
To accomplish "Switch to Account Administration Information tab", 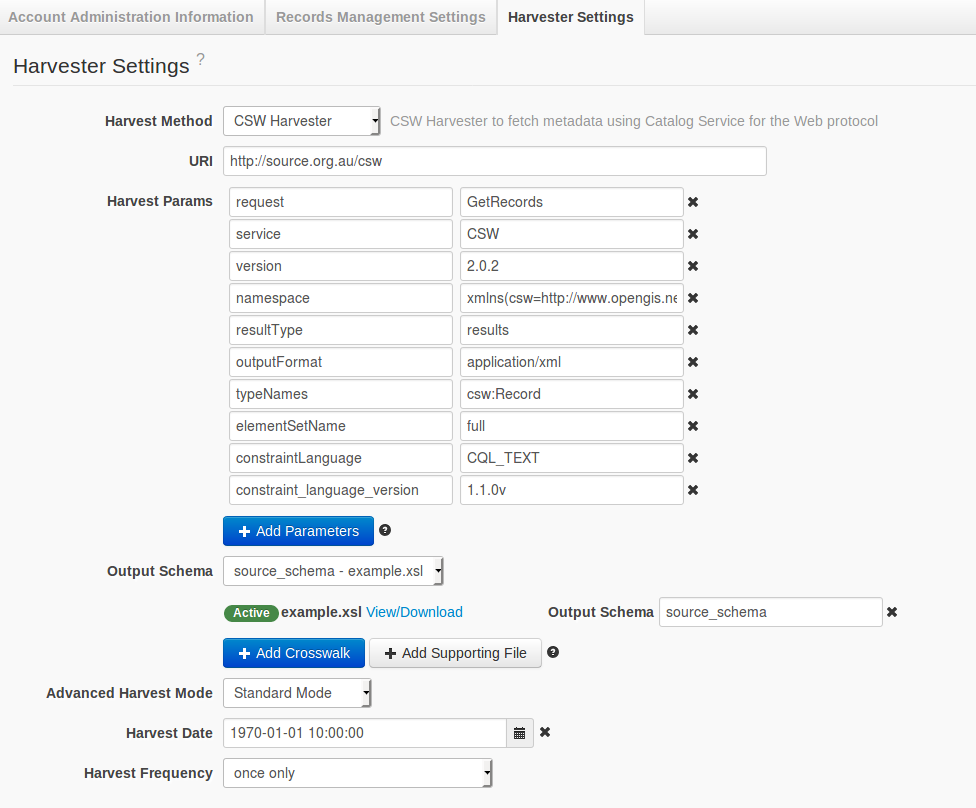I will [131, 17].
